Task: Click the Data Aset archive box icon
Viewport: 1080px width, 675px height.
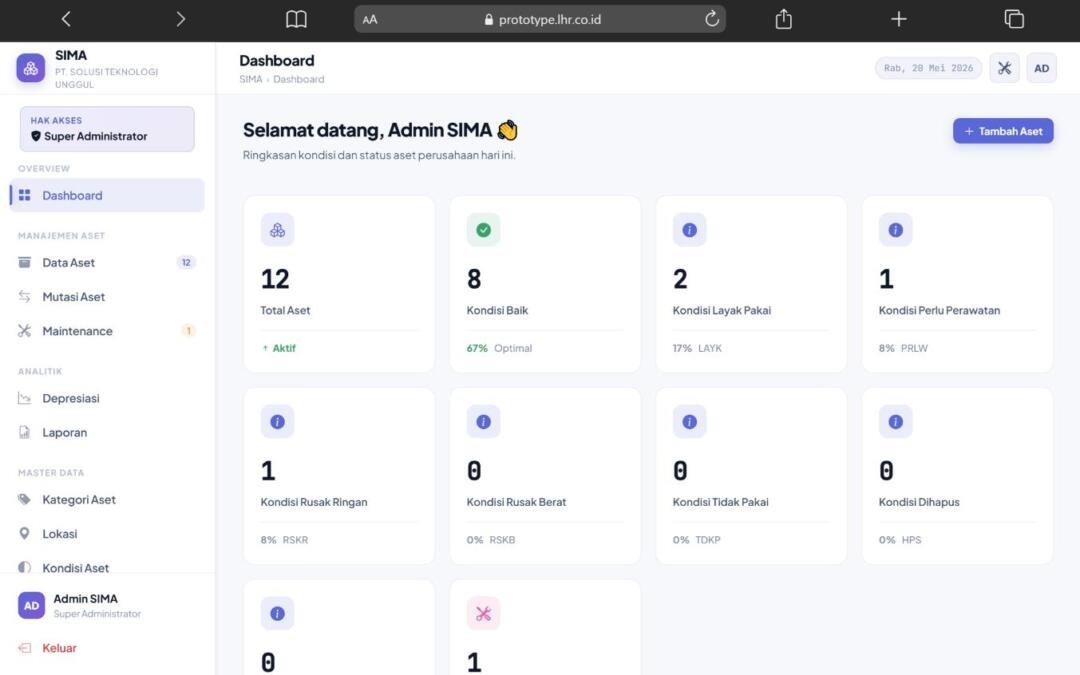Action: [25, 262]
